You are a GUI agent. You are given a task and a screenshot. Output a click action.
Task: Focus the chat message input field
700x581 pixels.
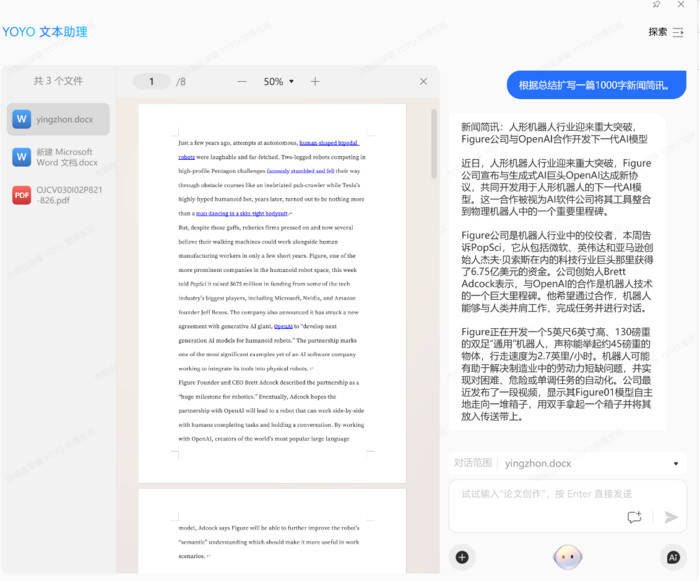(x=567, y=494)
